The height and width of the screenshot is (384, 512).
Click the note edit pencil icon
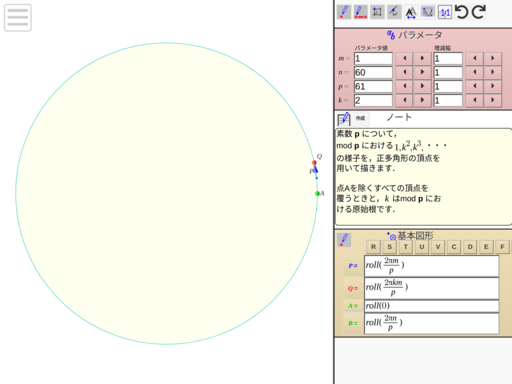click(344, 118)
